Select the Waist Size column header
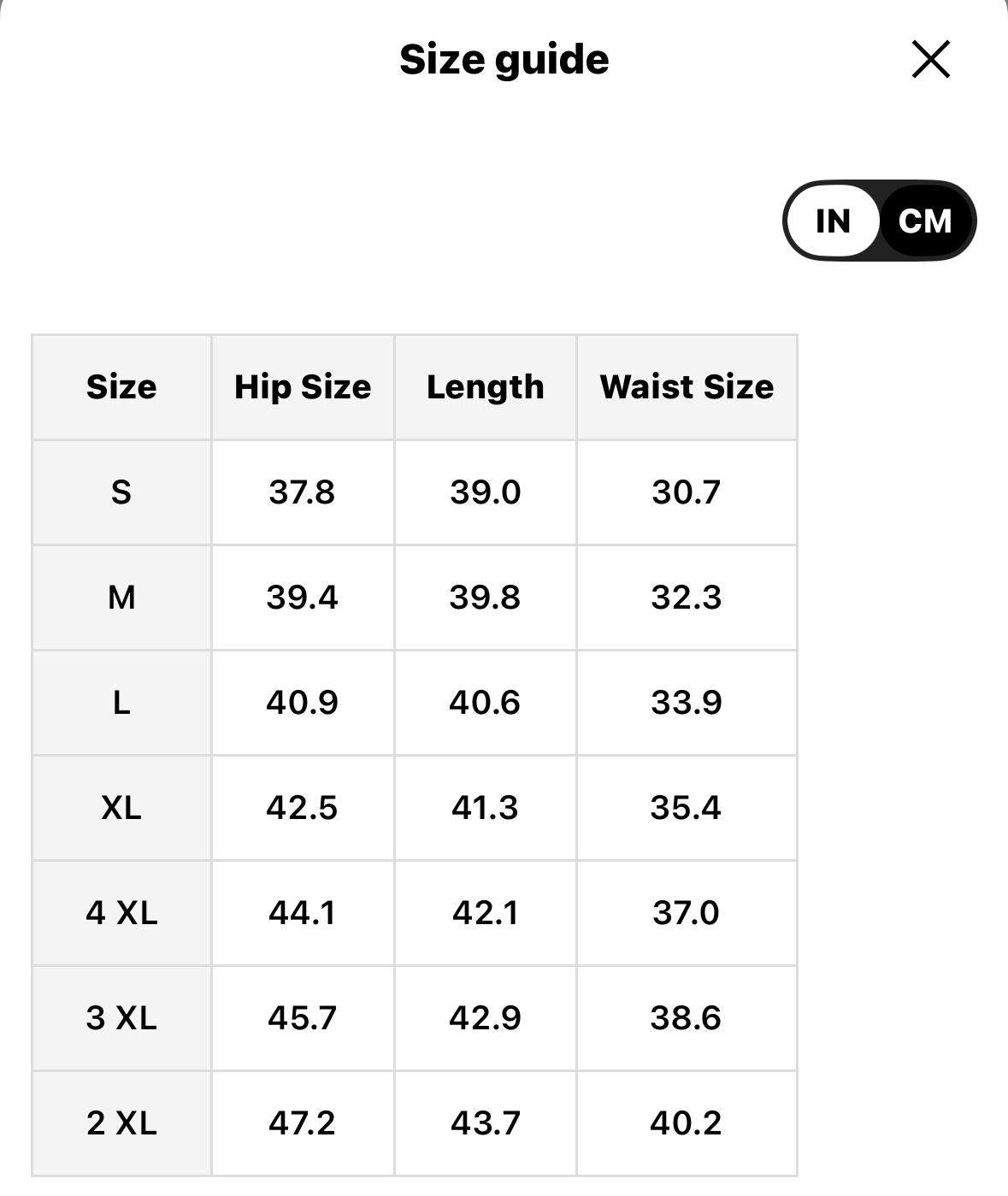 [687, 387]
